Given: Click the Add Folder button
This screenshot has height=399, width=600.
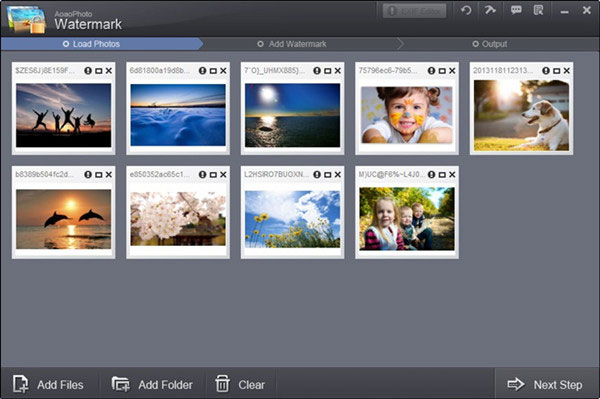Looking at the screenshot, I should (x=152, y=384).
